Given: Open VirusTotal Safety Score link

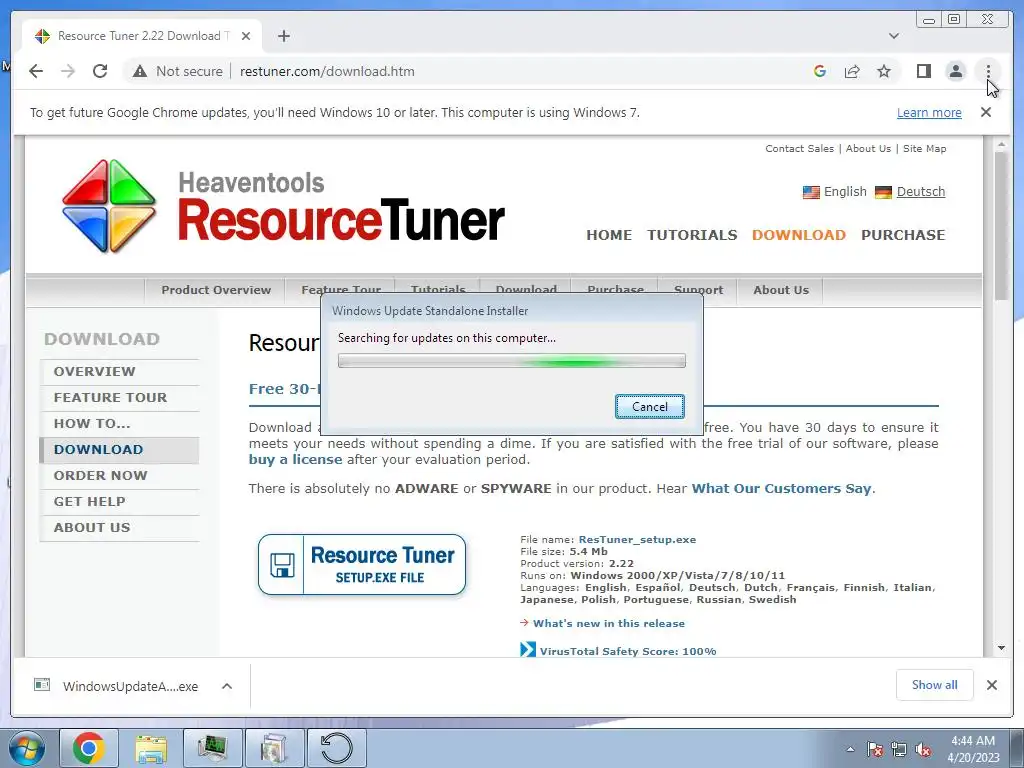Looking at the screenshot, I should click(628, 651).
